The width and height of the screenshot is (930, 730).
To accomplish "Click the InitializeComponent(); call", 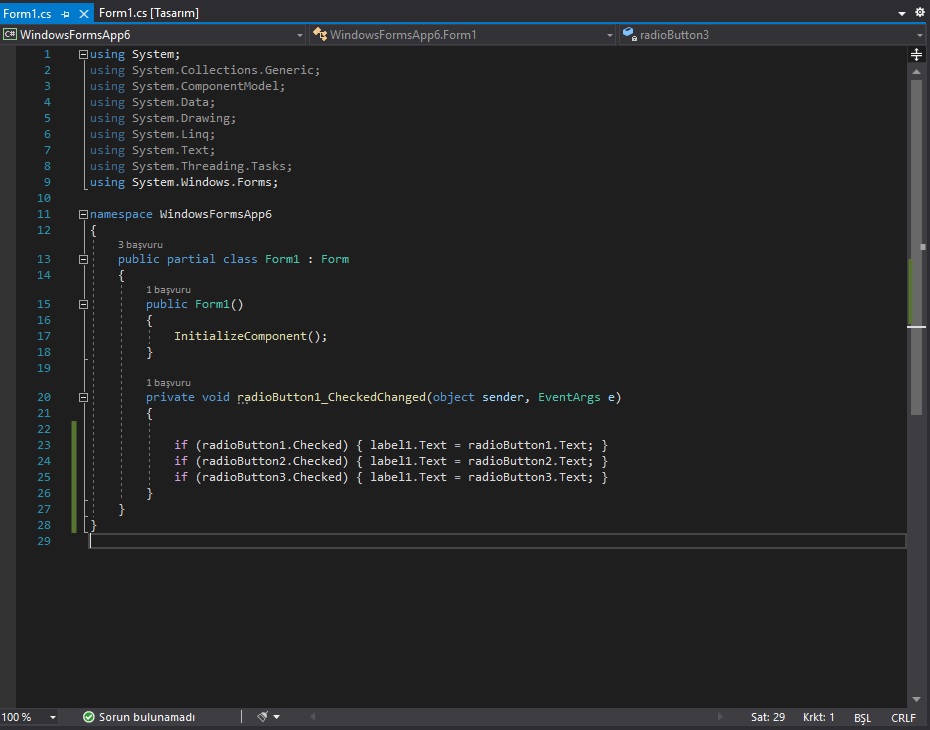I will (250, 336).
